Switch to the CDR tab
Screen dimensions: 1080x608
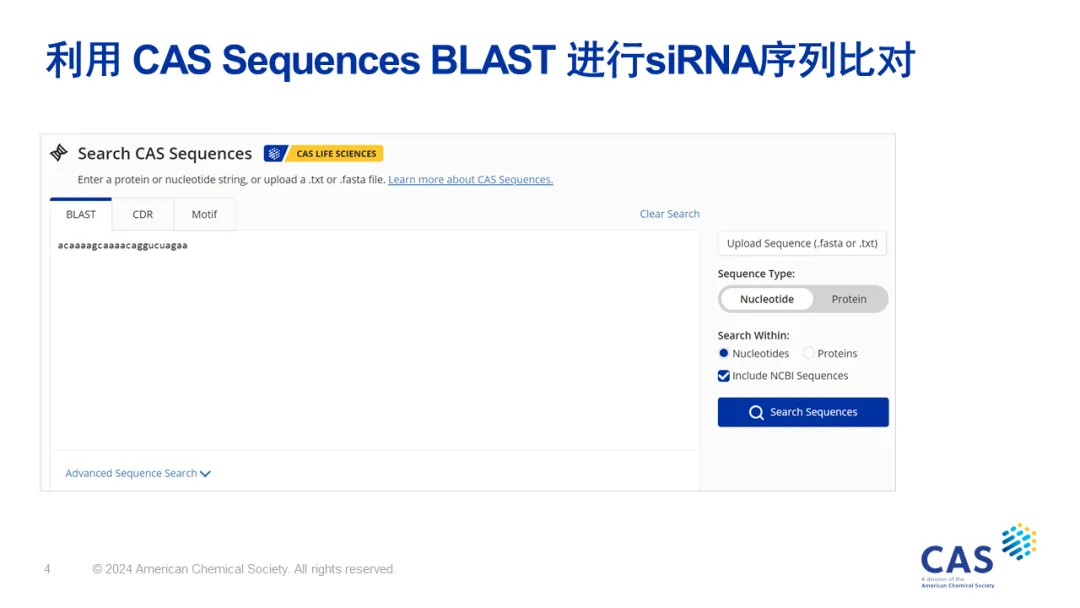coord(143,214)
